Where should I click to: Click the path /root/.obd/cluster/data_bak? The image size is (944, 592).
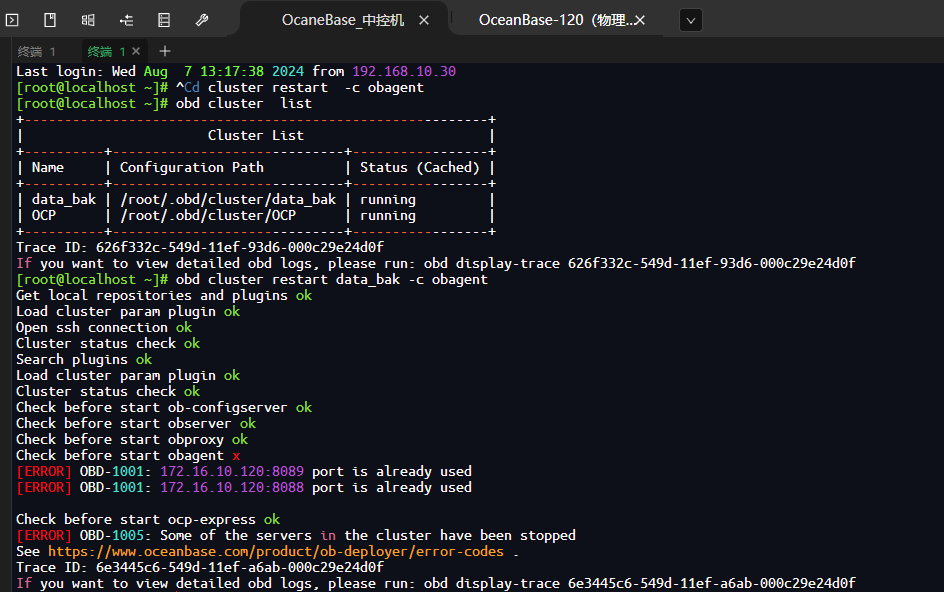pyautogui.click(x=228, y=200)
